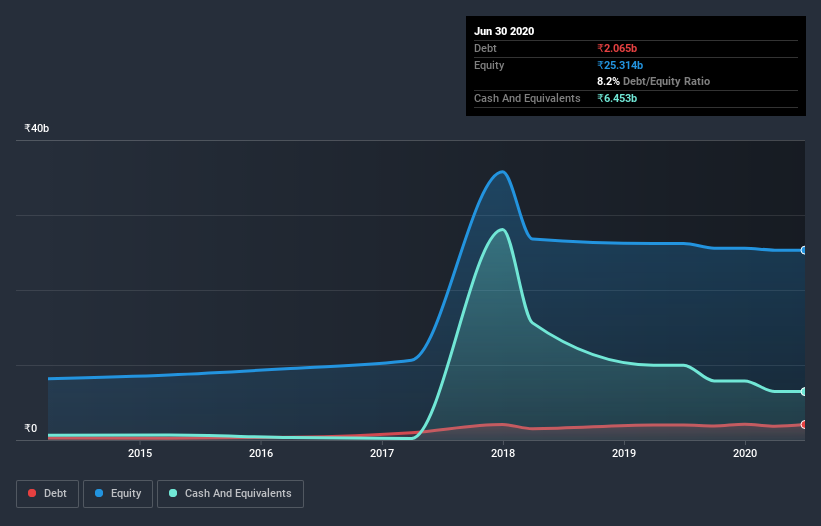821x526 pixels.
Task: Click the Equity label in tooltip
Action: coord(489,65)
